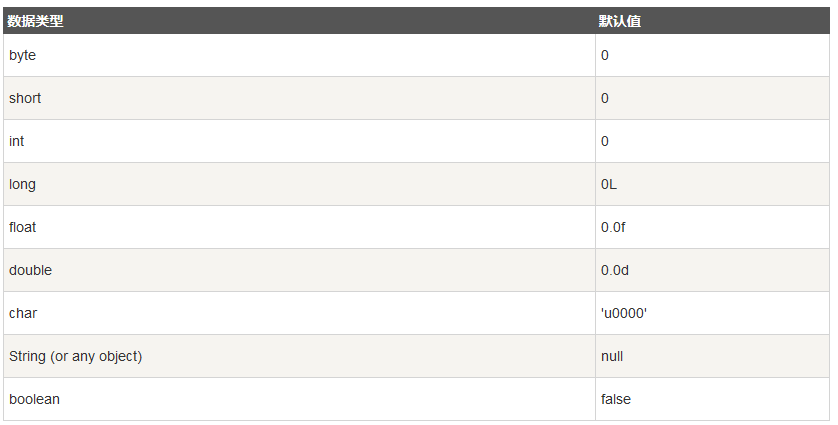The height and width of the screenshot is (425, 838).
Task: Click the false default value cell
Action: (x=616, y=400)
